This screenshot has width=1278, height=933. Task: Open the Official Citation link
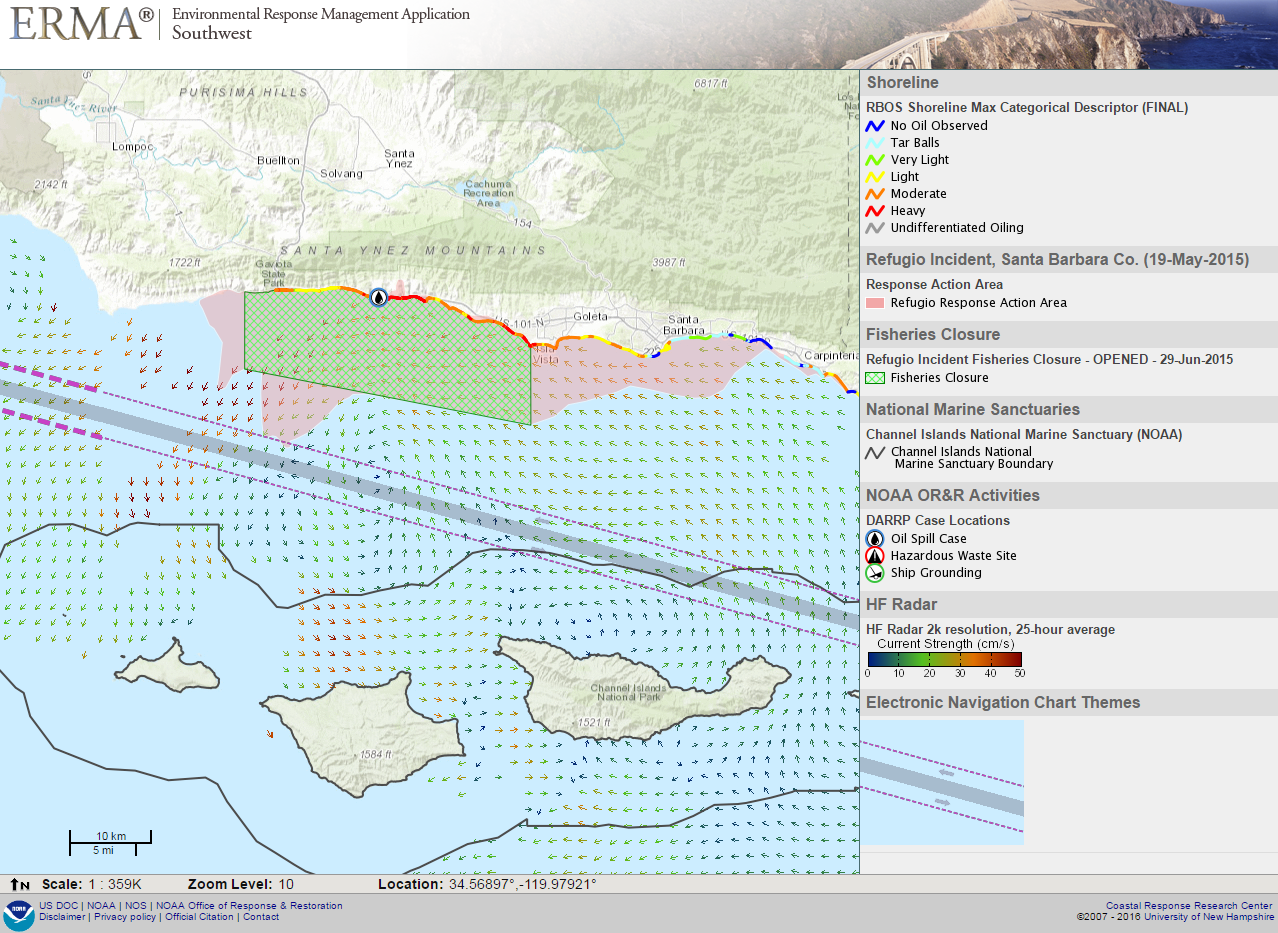click(x=200, y=917)
